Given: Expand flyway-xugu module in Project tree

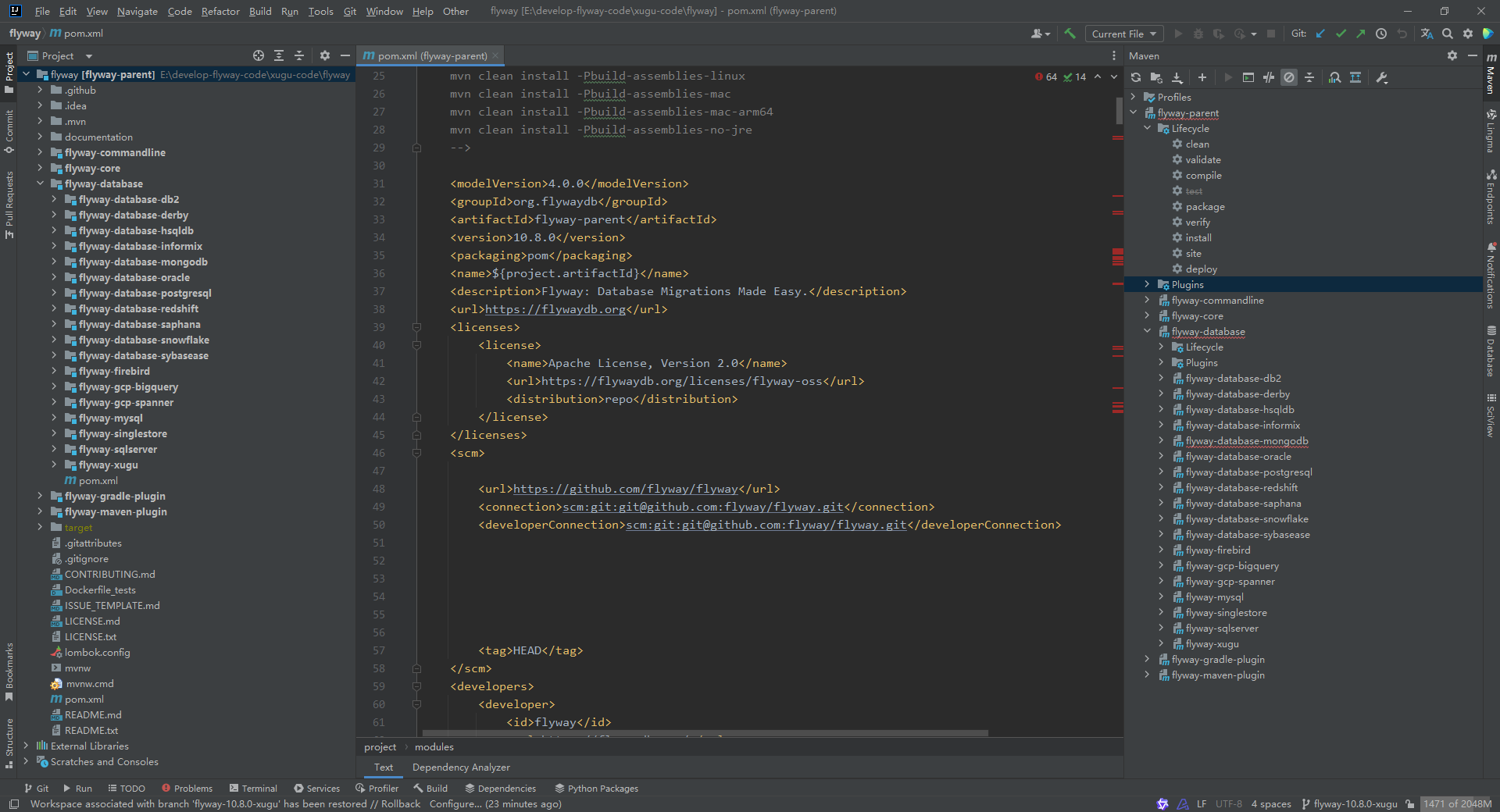Looking at the screenshot, I should [x=54, y=465].
